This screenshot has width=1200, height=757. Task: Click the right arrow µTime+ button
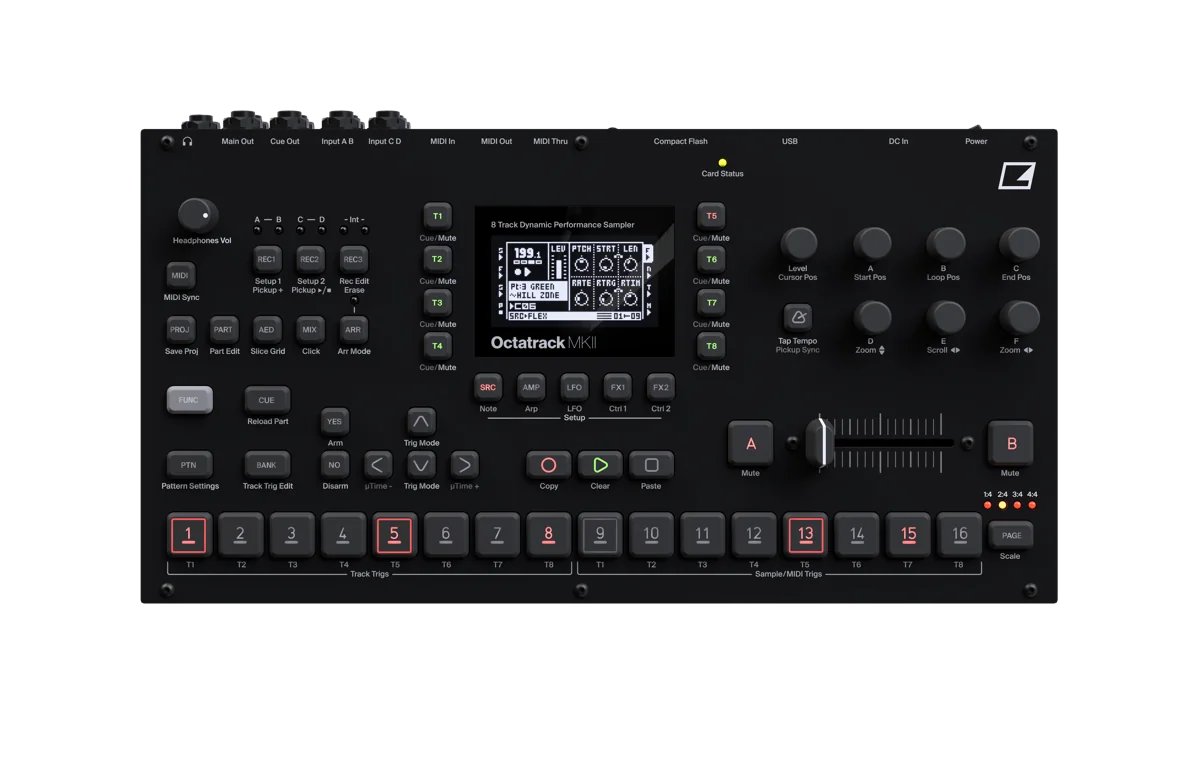pyautogui.click(x=464, y=465)
